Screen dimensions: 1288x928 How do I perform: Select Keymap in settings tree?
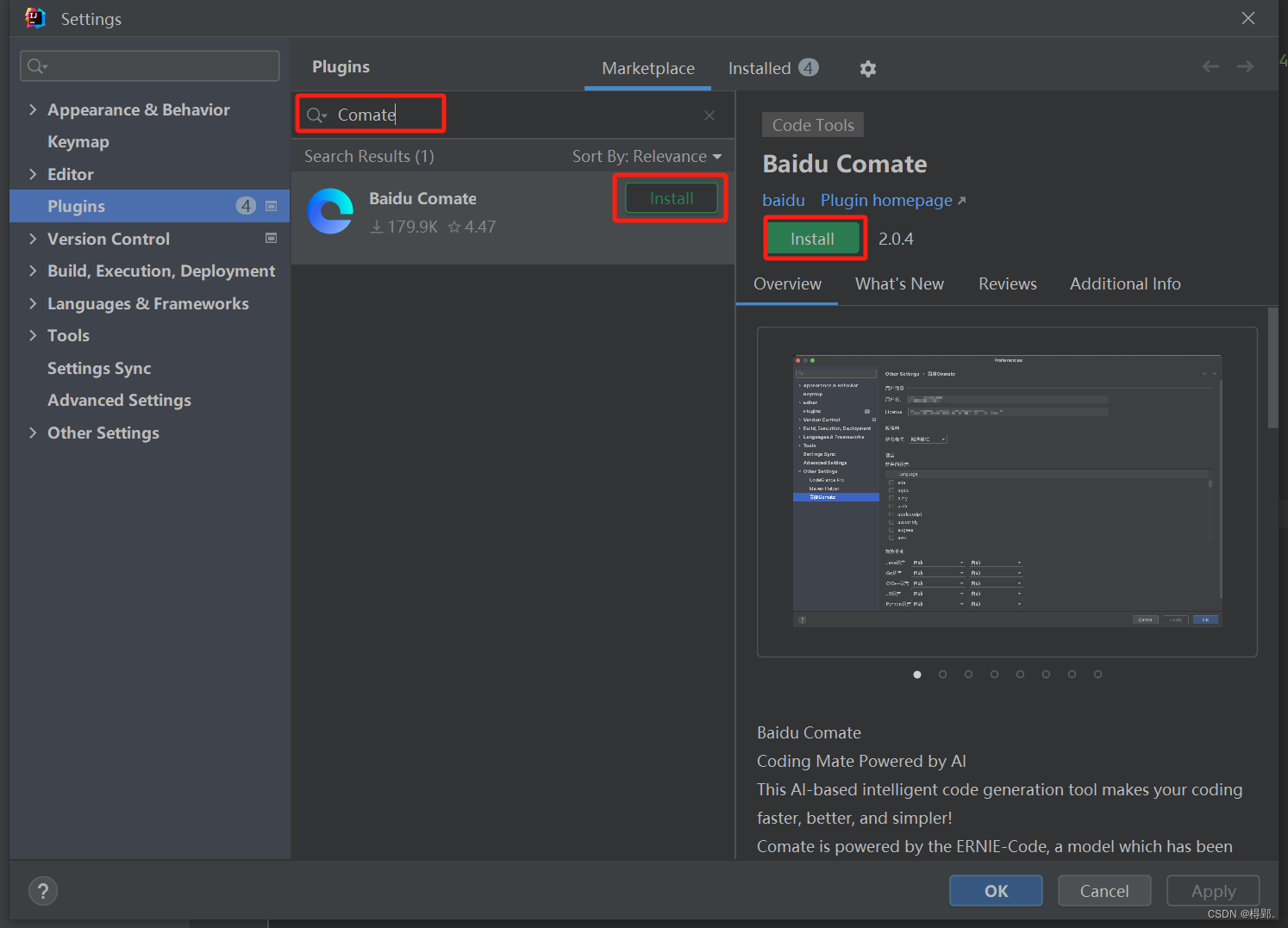[78, 142]
